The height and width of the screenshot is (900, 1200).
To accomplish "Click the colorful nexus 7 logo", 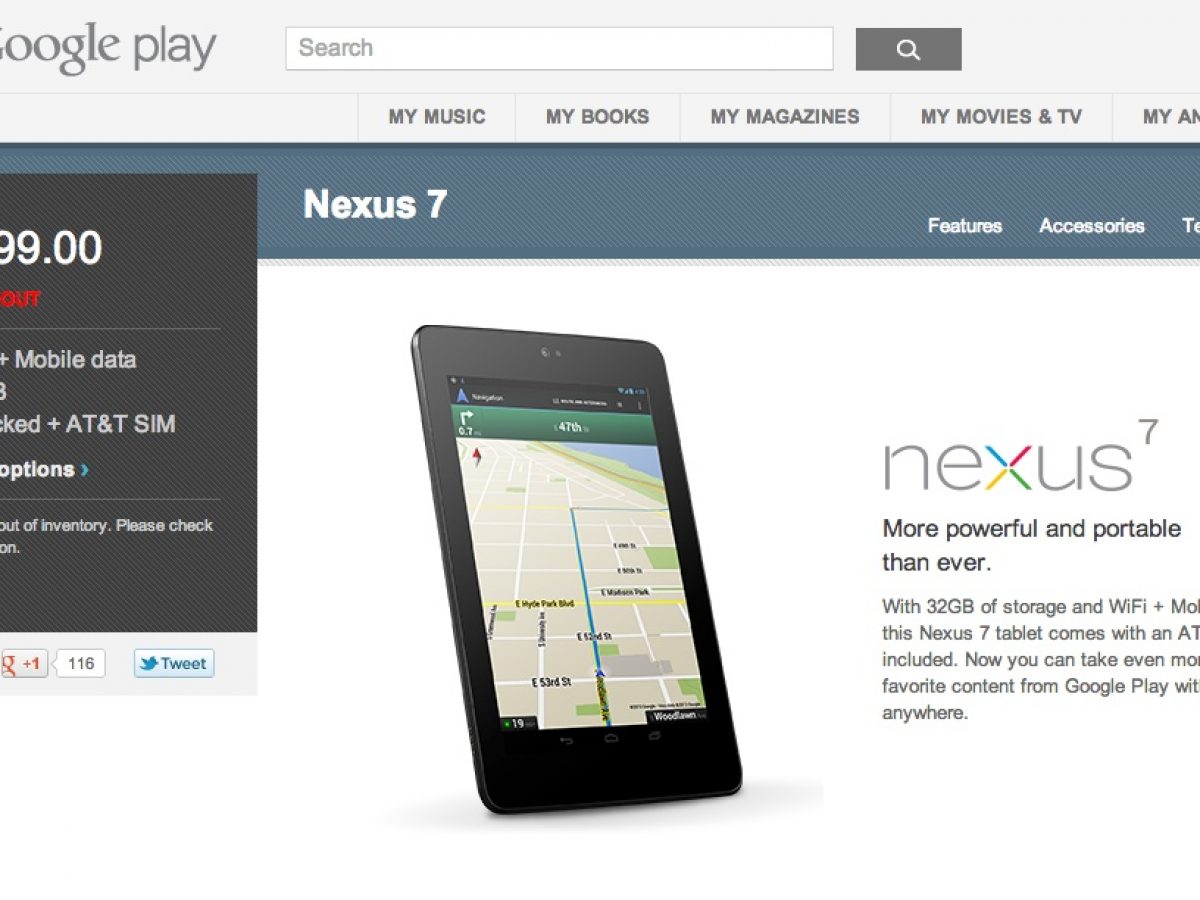I will tap(1021, 456).
